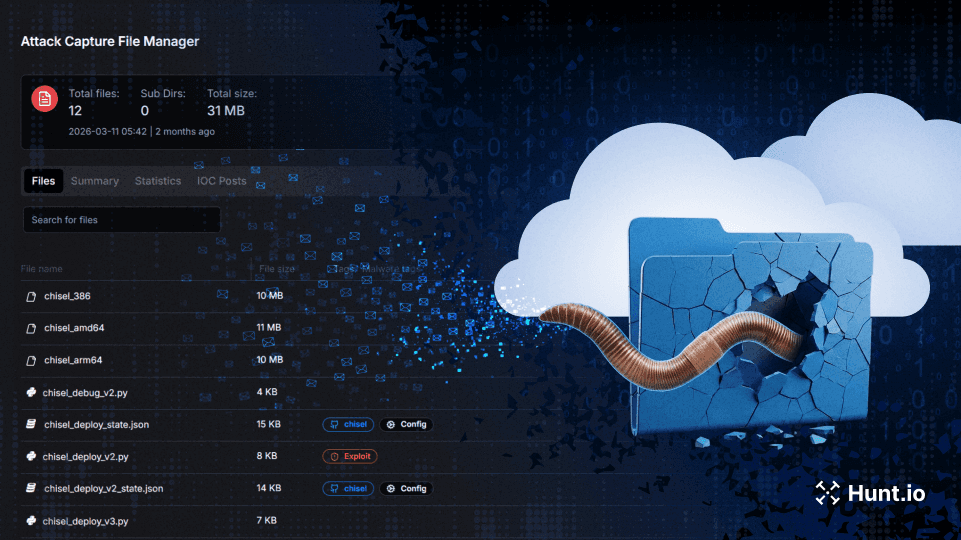
Task: Open the chisel_deploy_state.json file
Action: pyautogui.click(x=96, y=425)
